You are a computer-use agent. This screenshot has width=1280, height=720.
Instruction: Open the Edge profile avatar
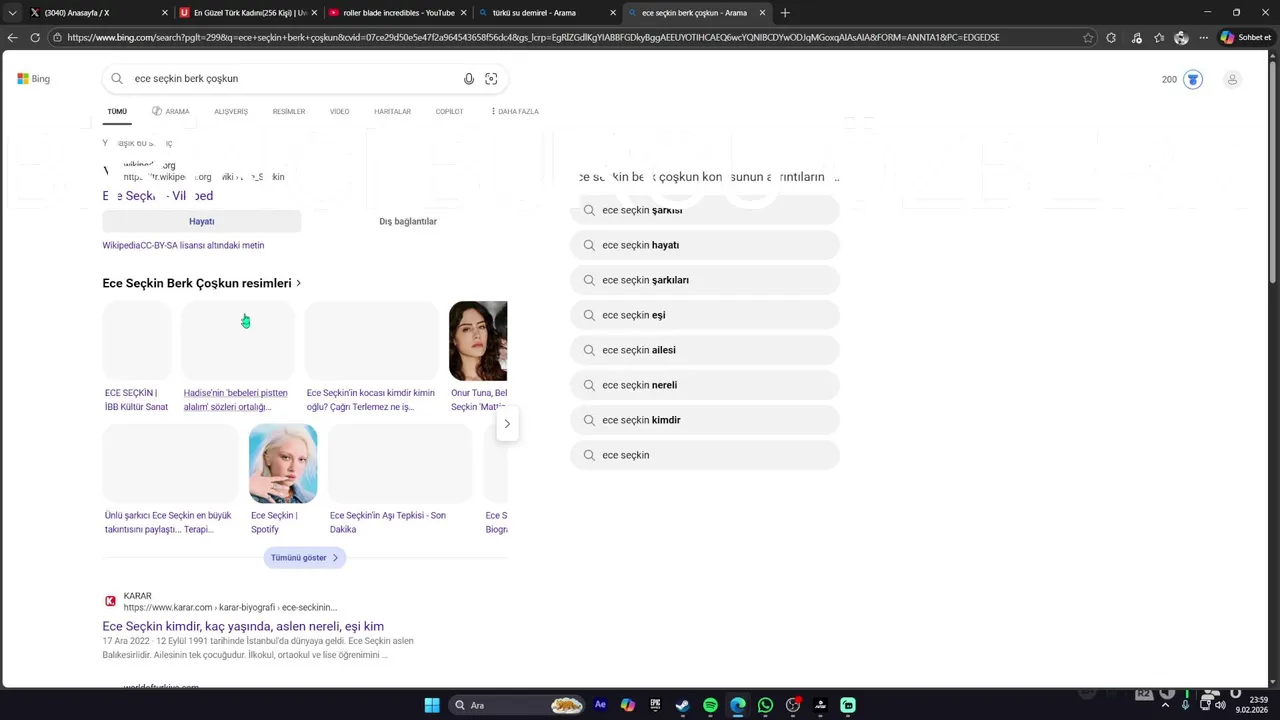[1181, 37]
